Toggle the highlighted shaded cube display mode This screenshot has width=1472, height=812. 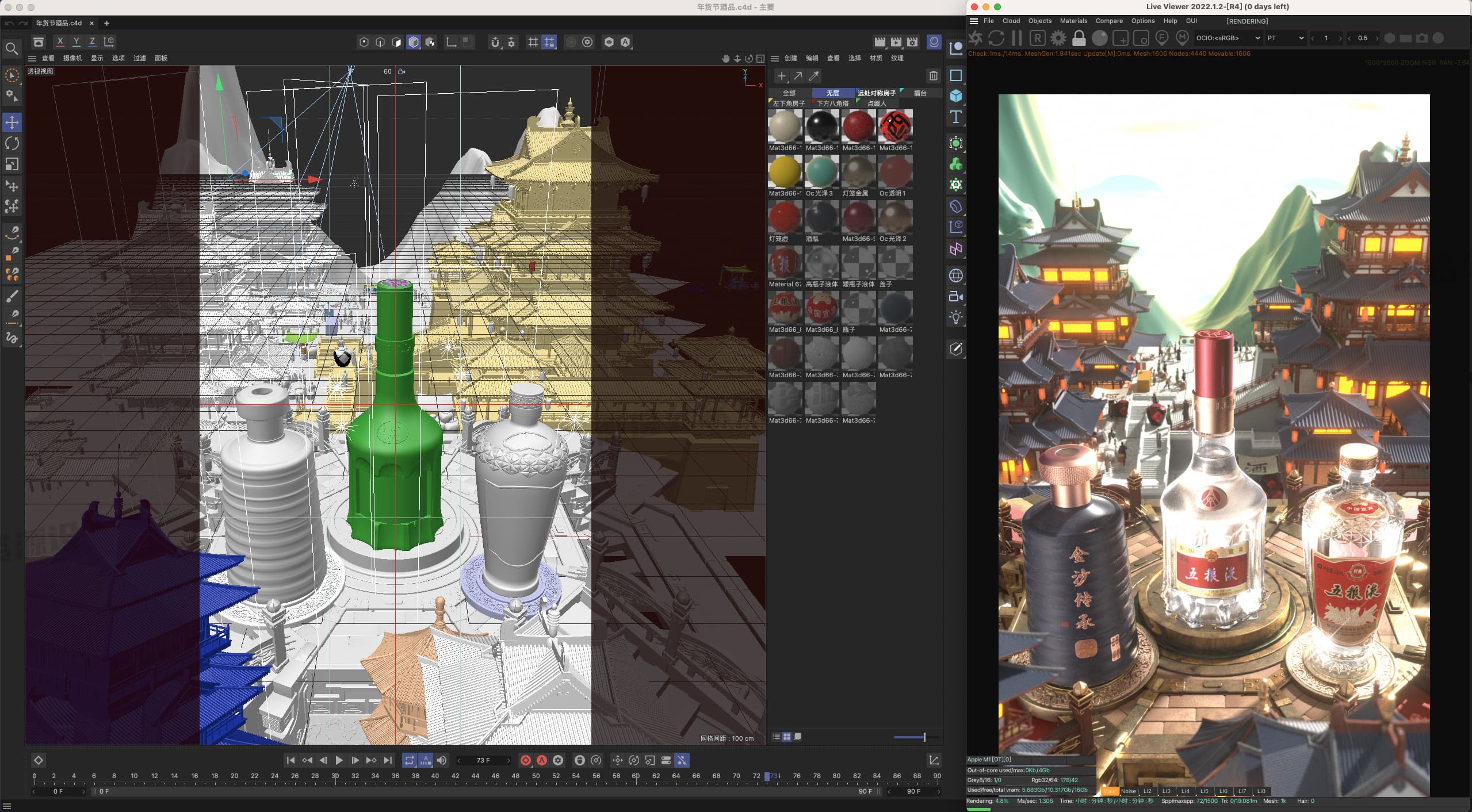pyautogui.click(x=413, y=42)
